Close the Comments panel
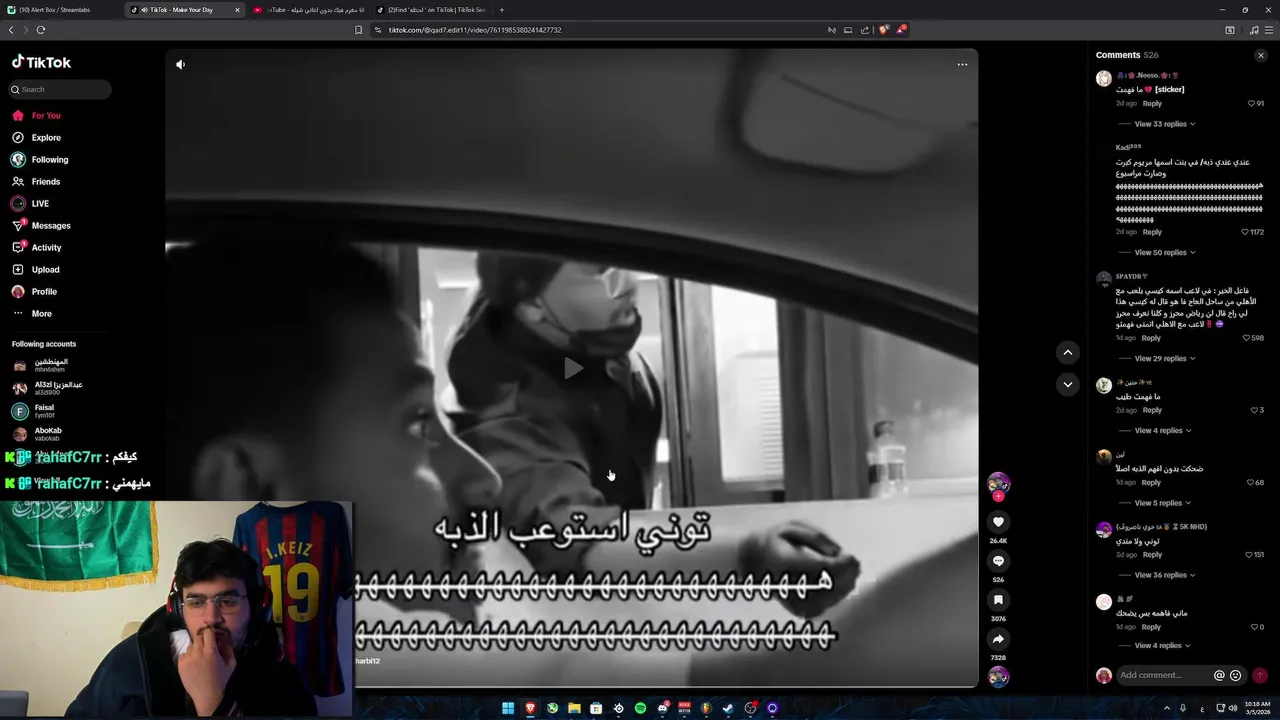Viewport: 1280px width, 720px height. pyautogui.click(x=1260, y=55)
